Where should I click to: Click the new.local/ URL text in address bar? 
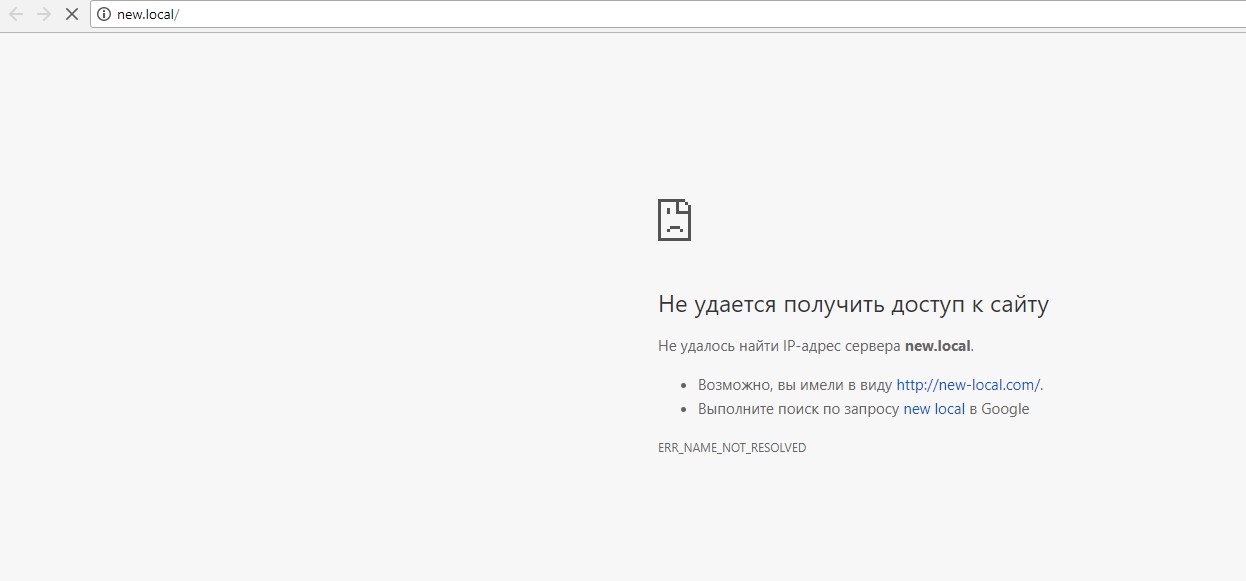(148, 14)
